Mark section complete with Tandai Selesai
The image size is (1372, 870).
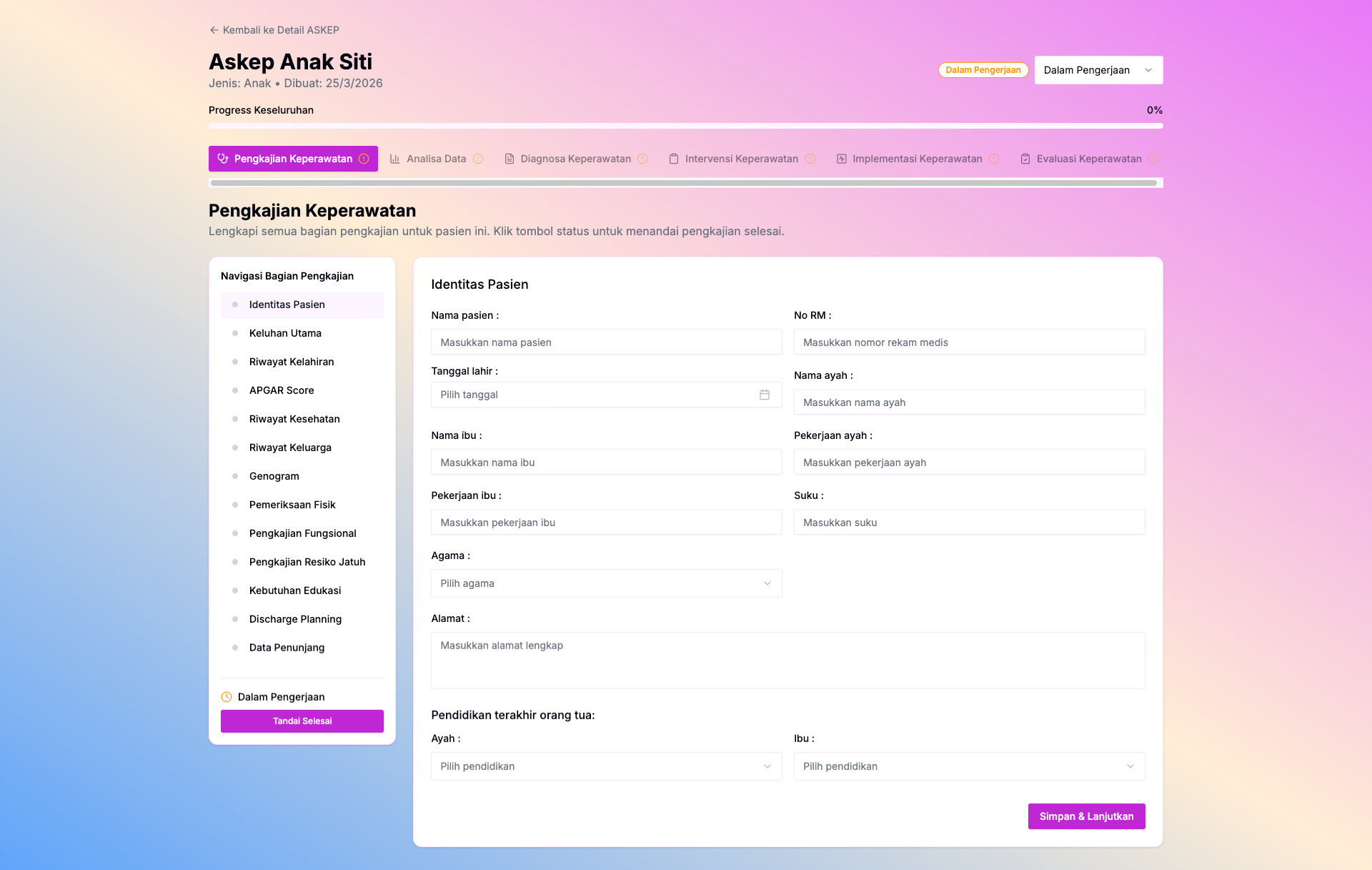pyautogui.click(x=302, y=721)
